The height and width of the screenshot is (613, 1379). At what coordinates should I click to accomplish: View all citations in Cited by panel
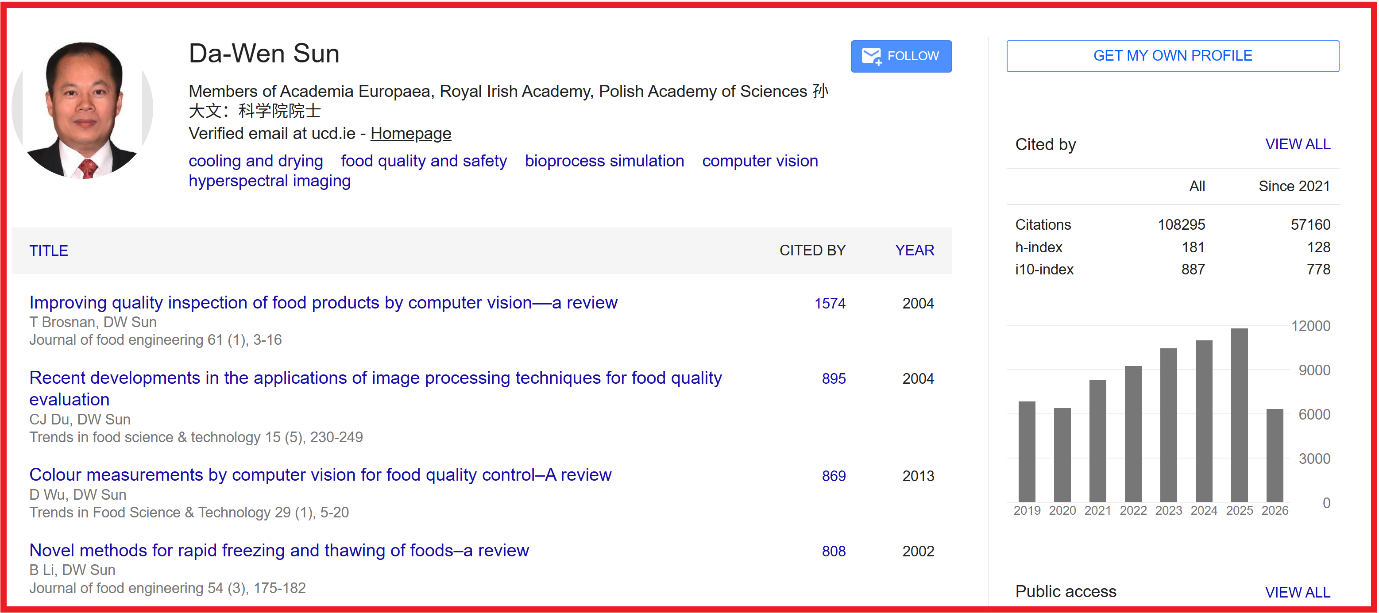[x=1298, y=144]
